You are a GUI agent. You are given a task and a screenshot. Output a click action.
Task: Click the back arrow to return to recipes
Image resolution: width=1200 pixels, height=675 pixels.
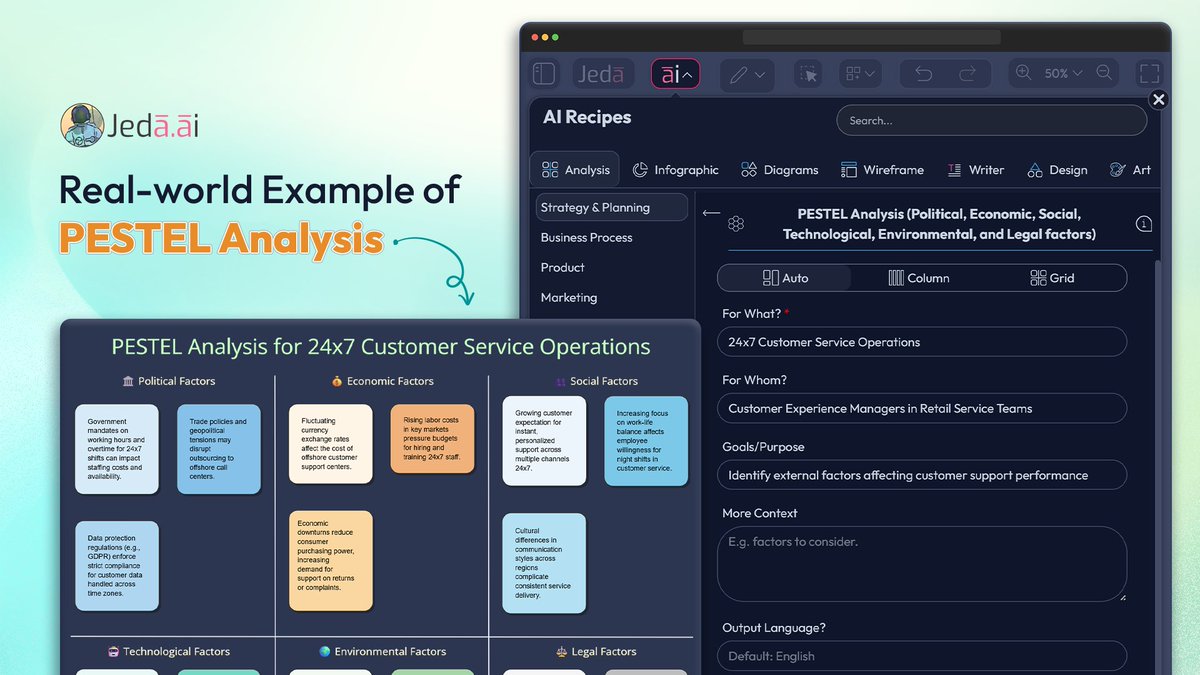(x=710, y=212)
